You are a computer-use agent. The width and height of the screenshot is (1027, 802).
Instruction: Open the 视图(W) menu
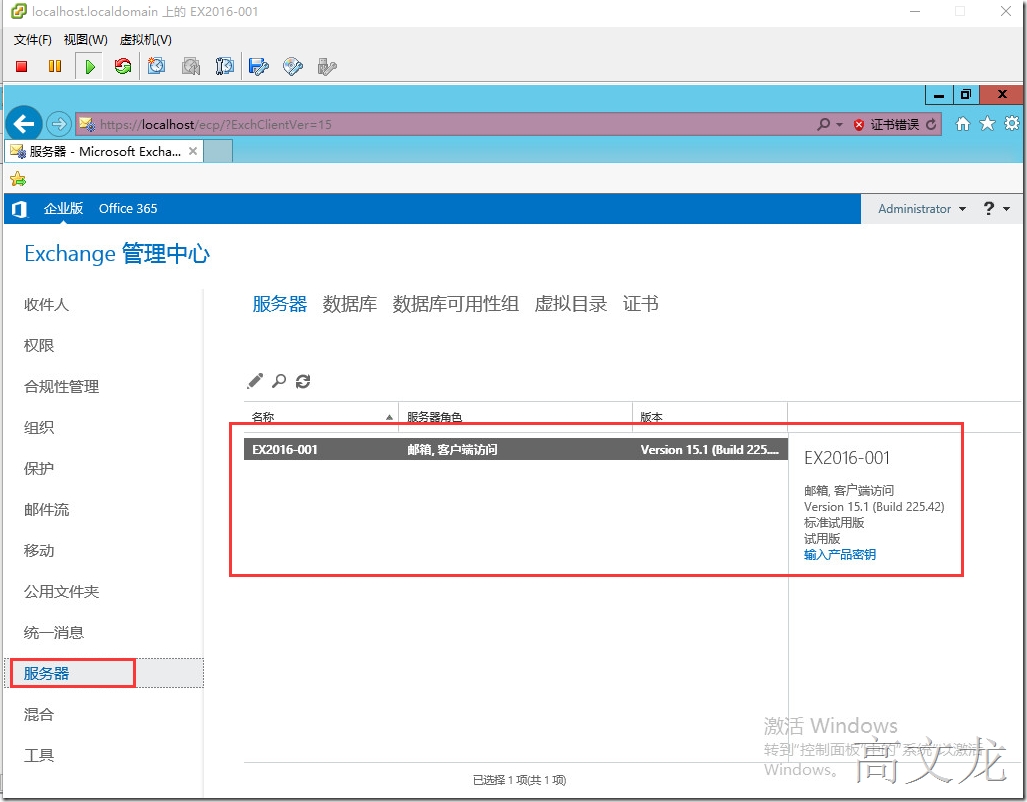click(86, 40)
